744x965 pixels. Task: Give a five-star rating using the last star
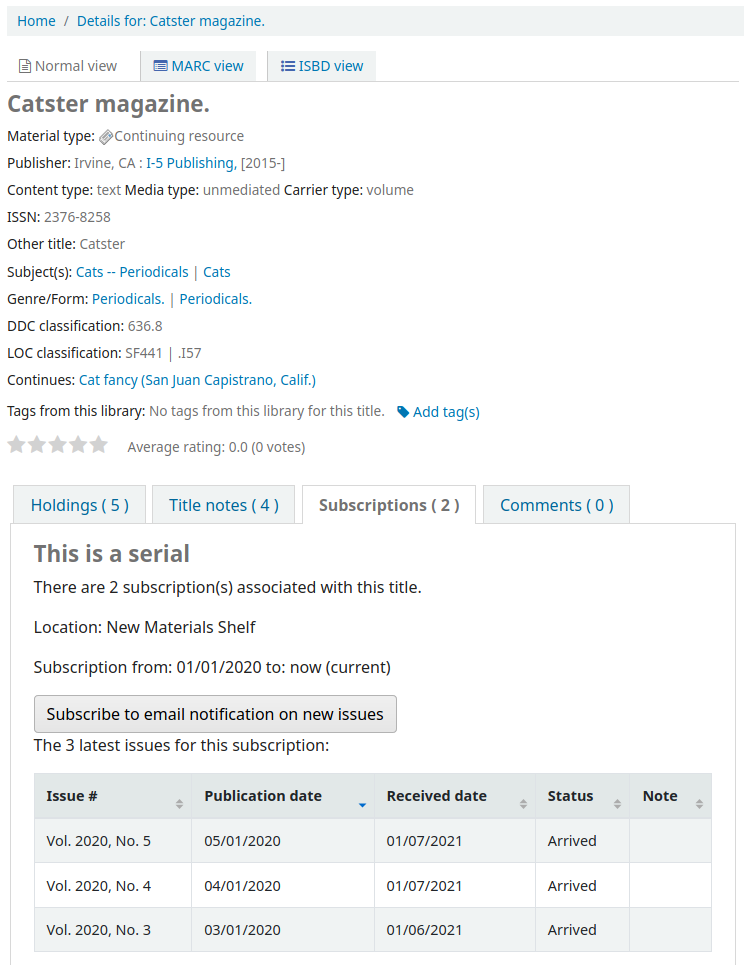(97, 444)
